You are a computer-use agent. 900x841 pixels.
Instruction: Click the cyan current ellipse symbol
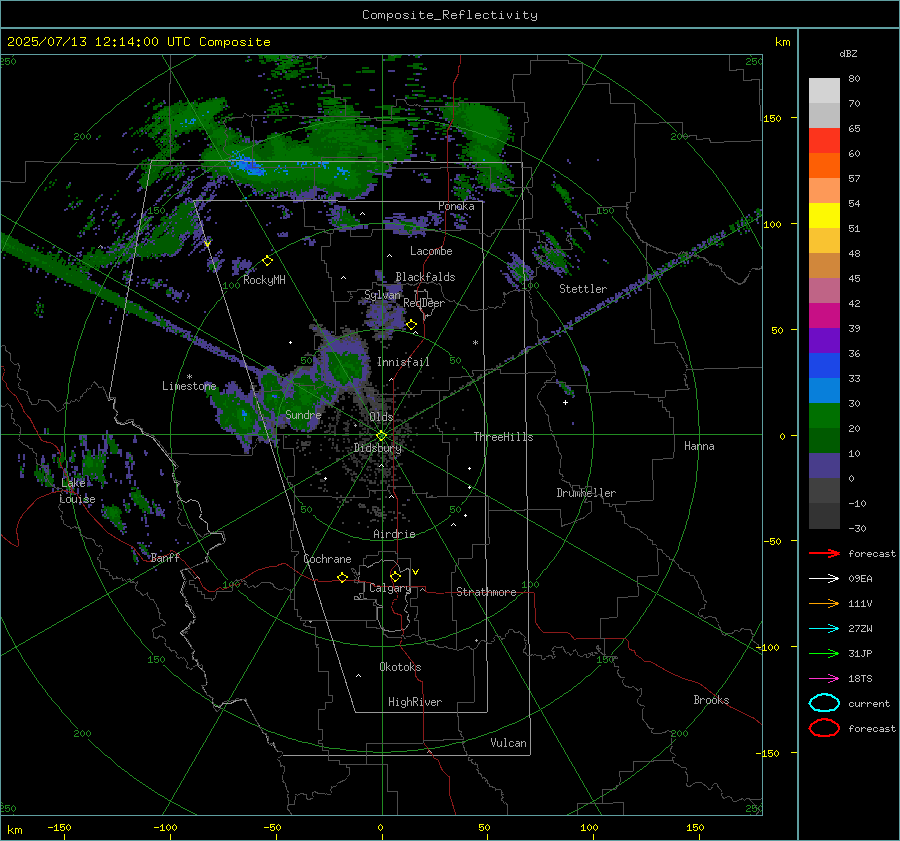coord(824,703)
